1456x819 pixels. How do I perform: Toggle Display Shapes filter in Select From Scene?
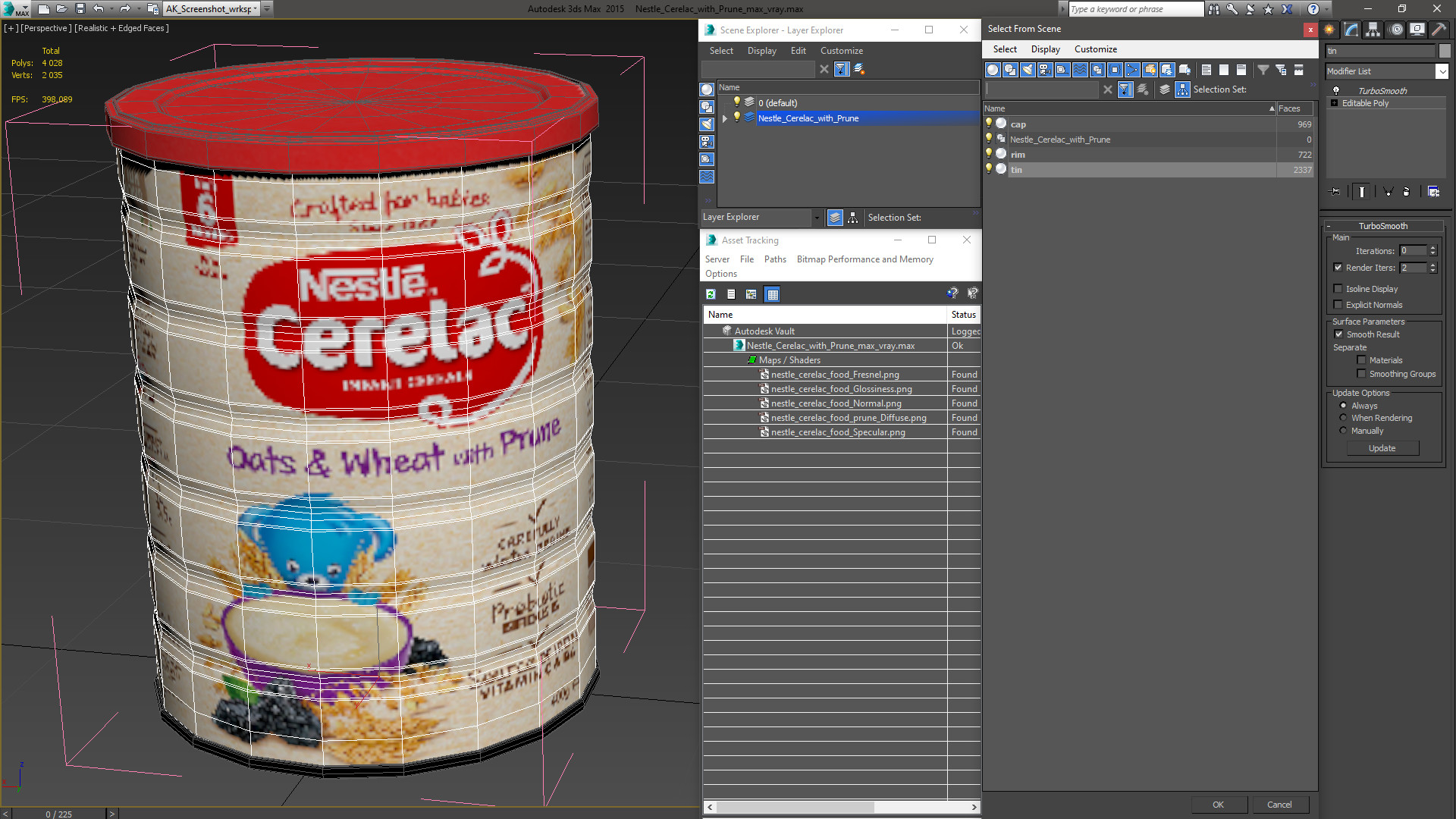point(1010,70)
